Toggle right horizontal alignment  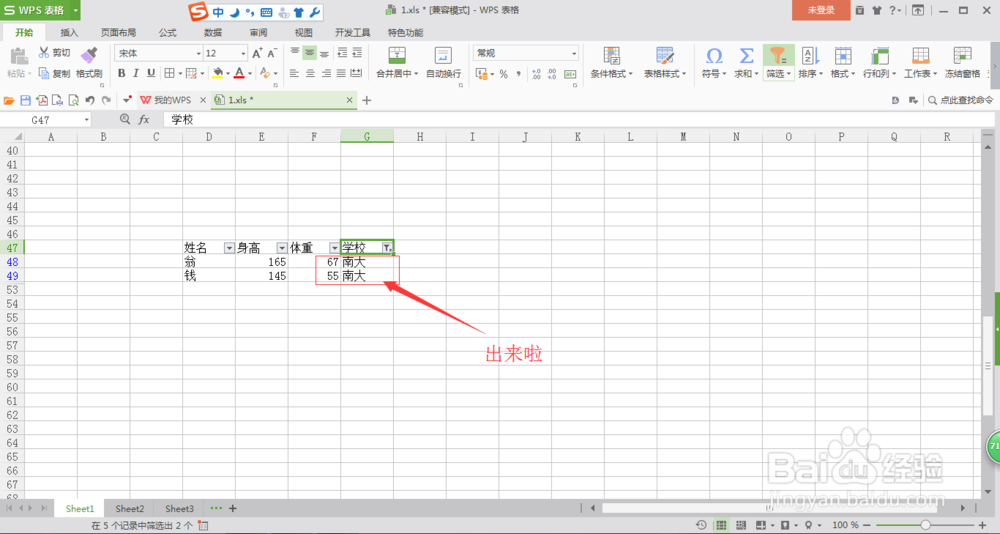point(325,73)
